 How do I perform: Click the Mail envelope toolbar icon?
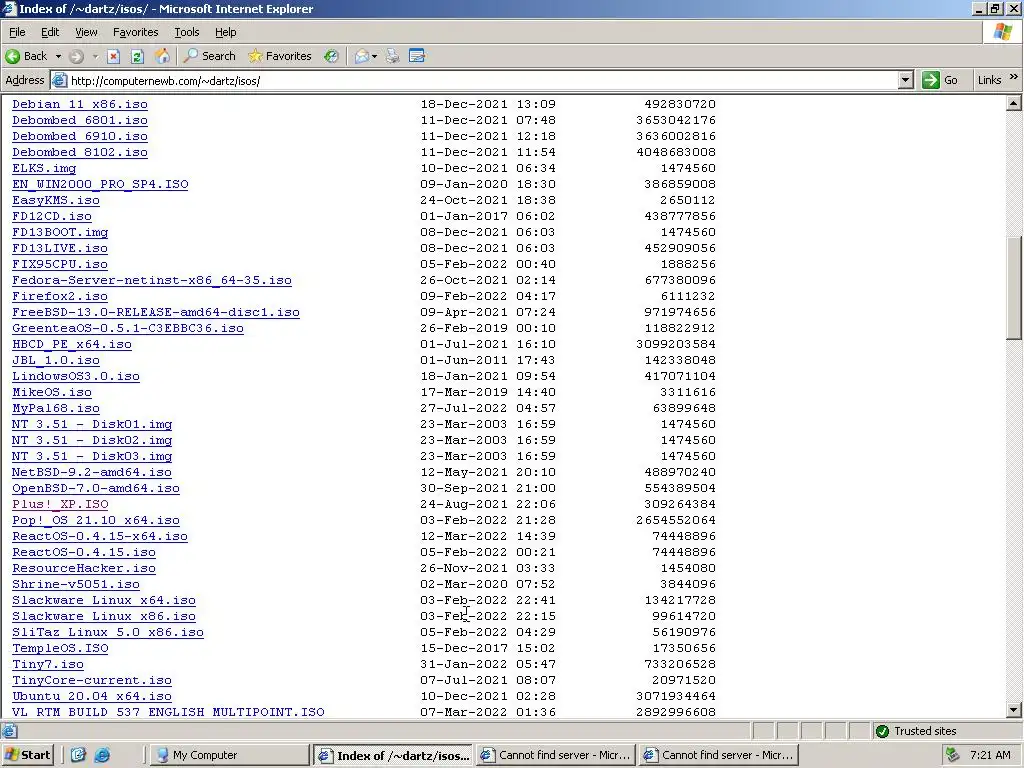(361, 56)
